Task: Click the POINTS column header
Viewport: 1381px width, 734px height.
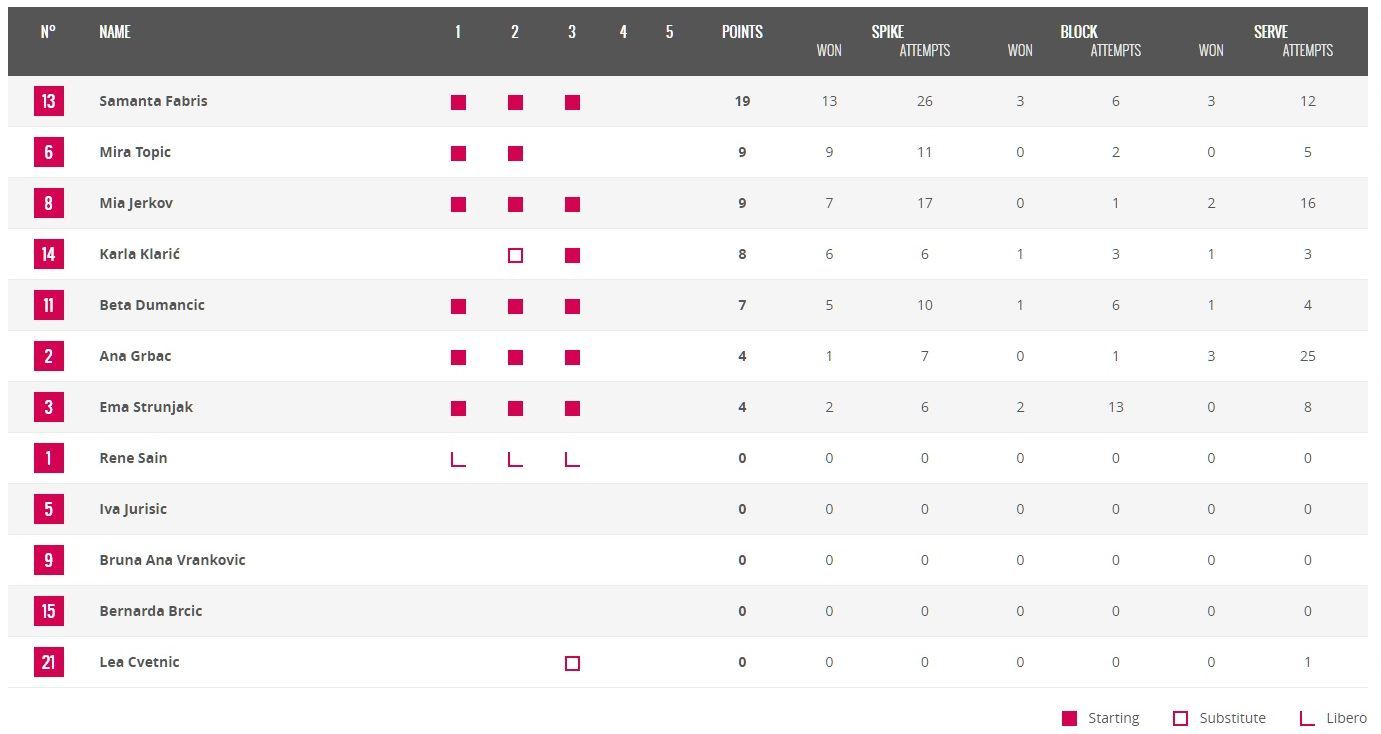Action: click(742, 32)
